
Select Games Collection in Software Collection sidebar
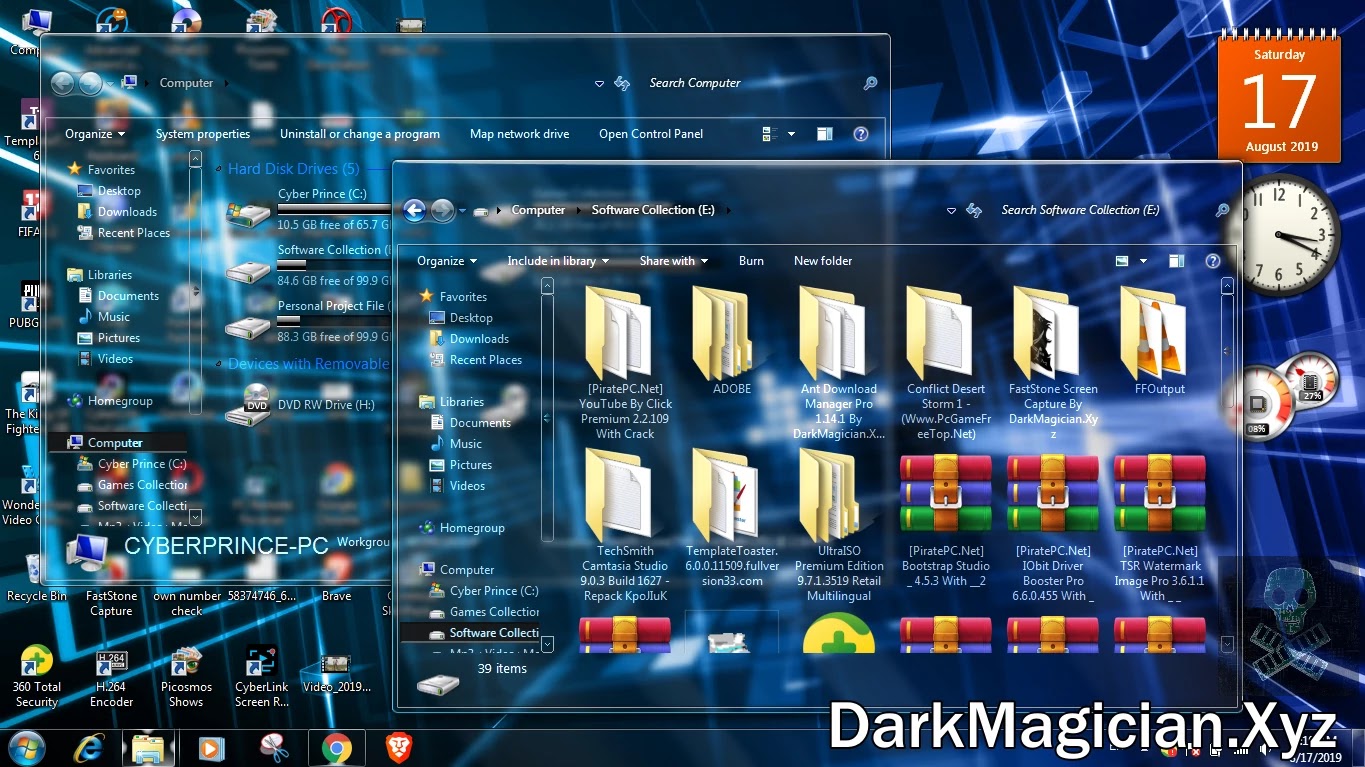point(484,612)
